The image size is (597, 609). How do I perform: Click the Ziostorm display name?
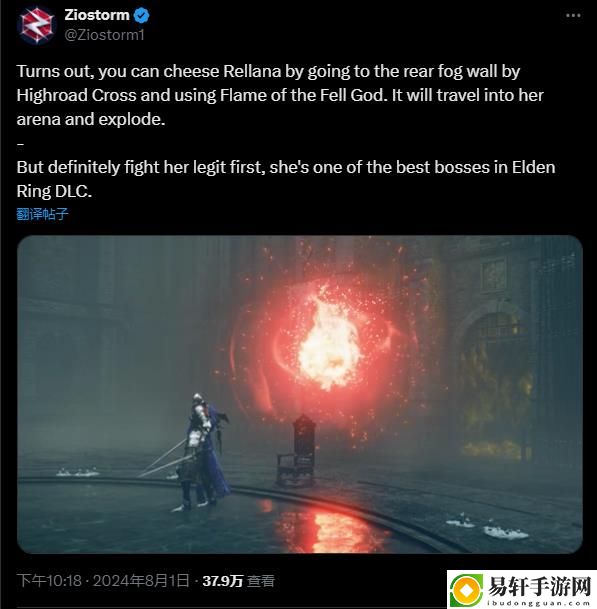(x=97, y=15)
